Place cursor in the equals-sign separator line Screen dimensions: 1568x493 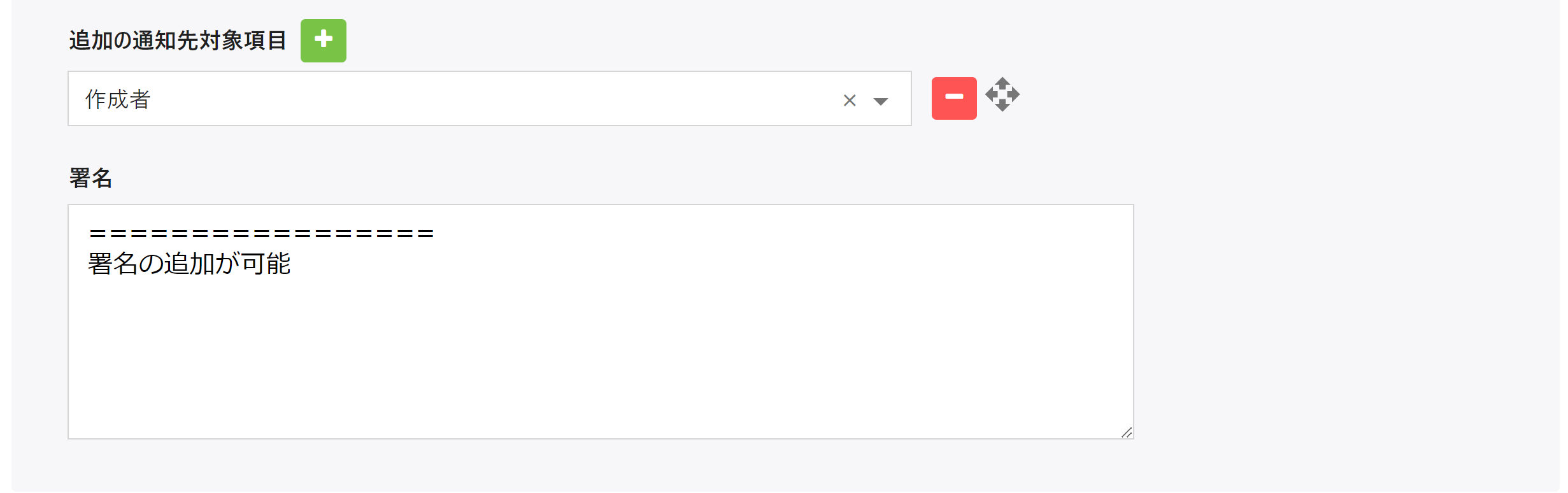(x=261, y=234)
